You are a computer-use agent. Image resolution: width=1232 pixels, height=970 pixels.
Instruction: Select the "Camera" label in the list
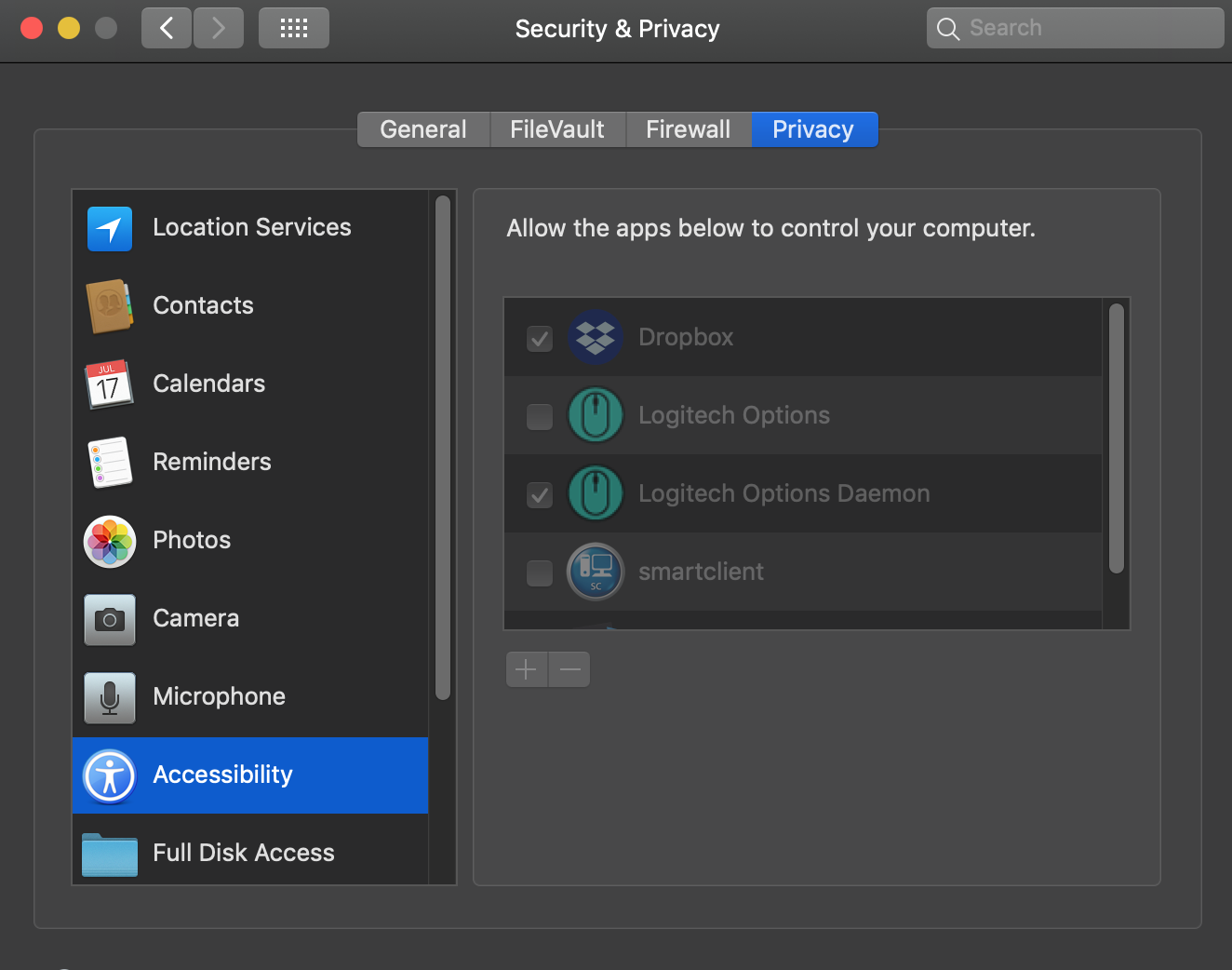coord(196,618)
